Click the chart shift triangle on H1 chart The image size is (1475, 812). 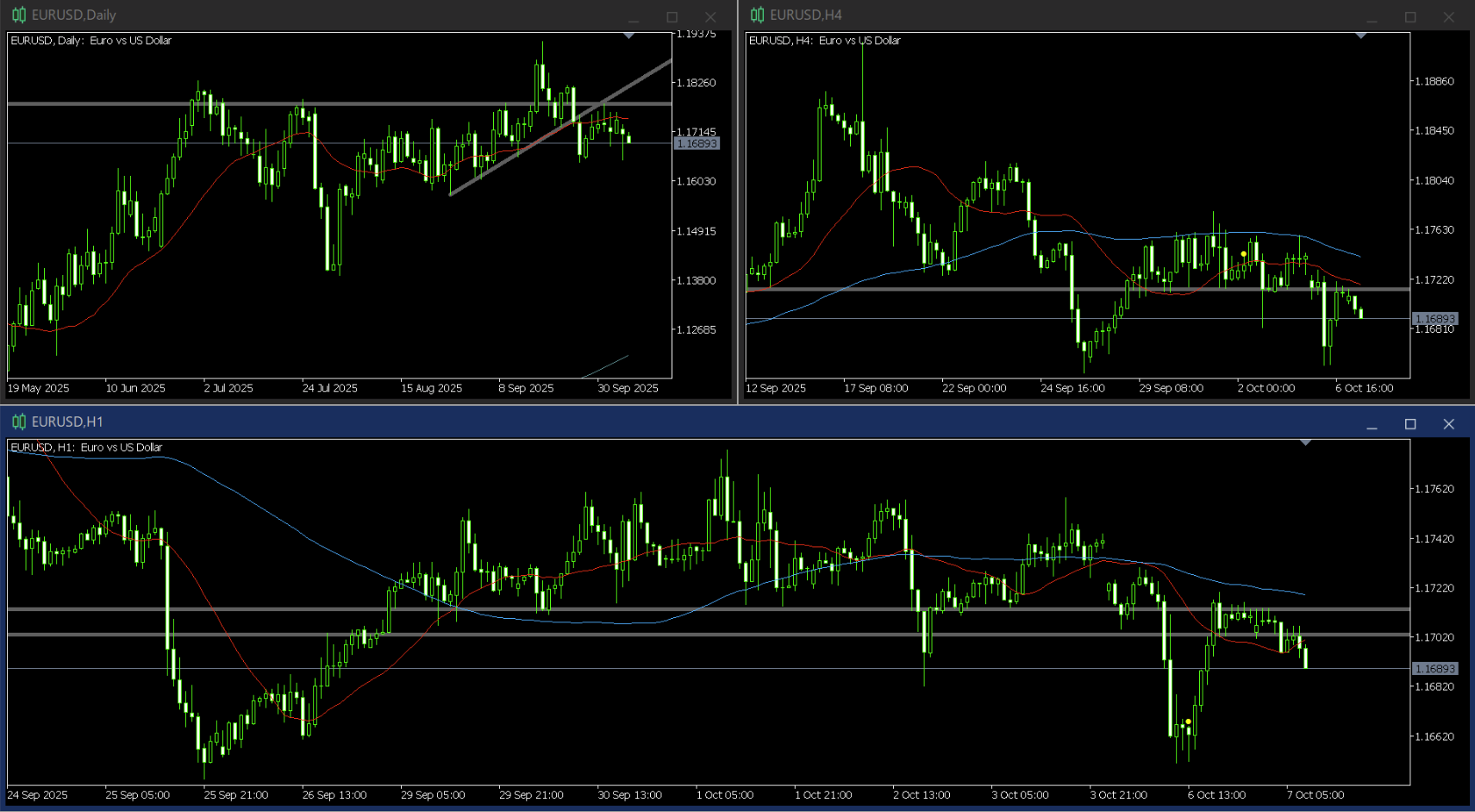(x=1305, y=442)
